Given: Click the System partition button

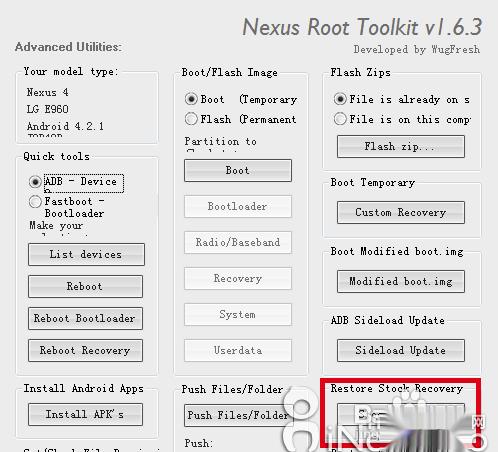Looking at the screenshot, I should 238,314.
